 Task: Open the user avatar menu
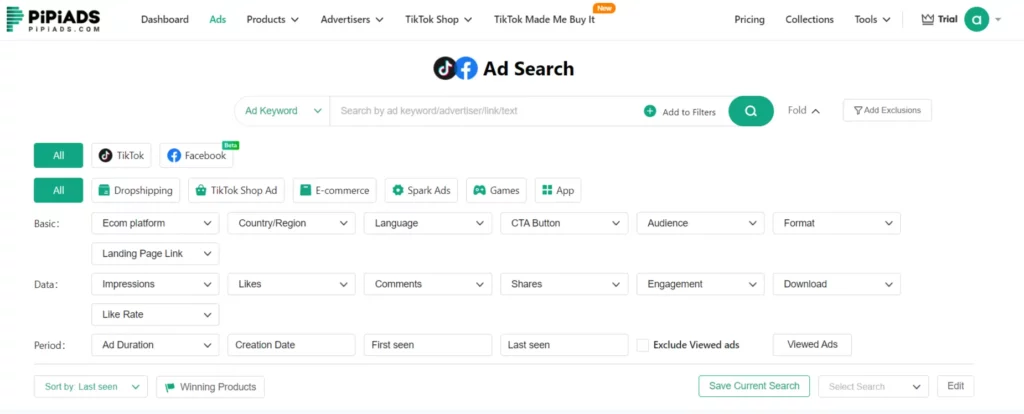click(x=977, y=20)
